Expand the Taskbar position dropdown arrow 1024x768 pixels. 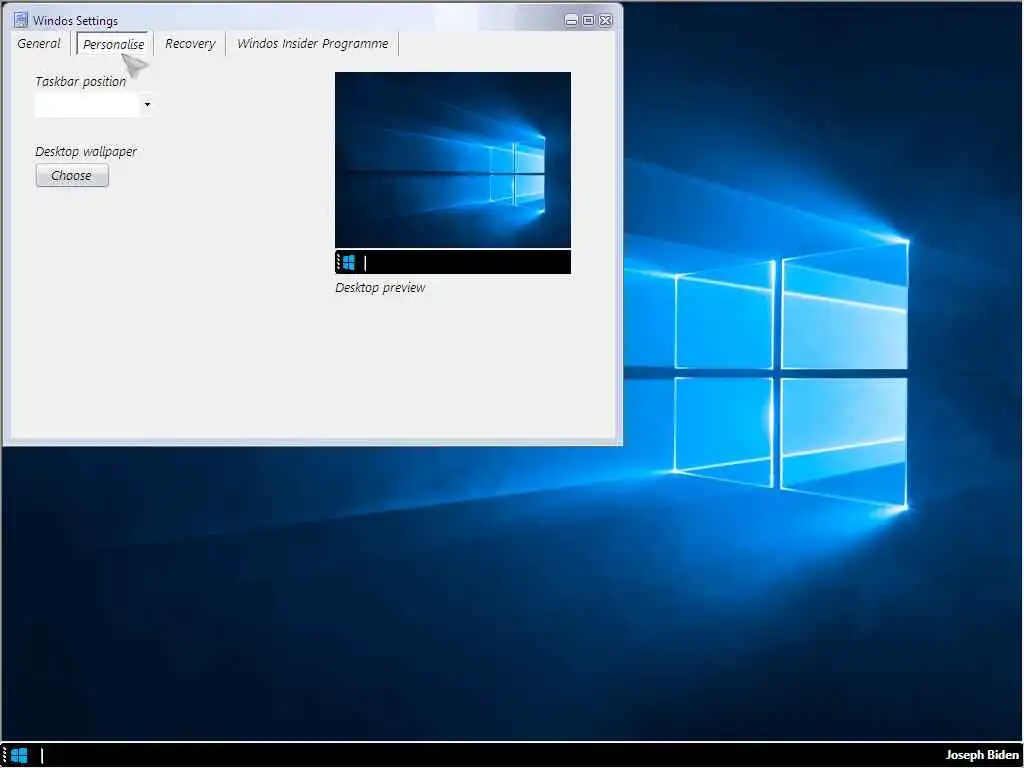tap(147, 104)
